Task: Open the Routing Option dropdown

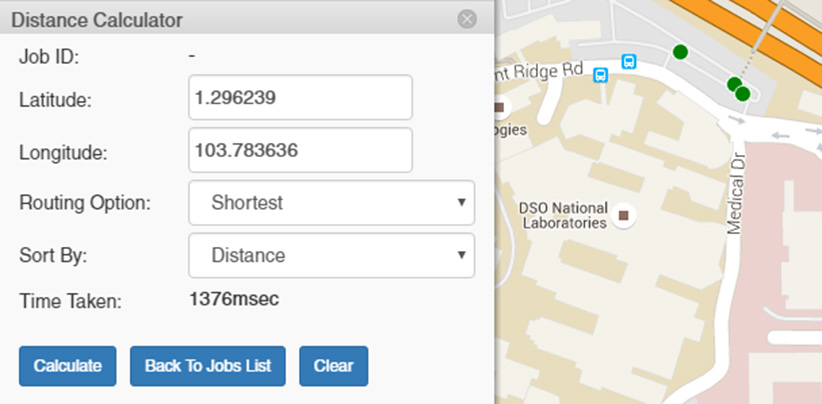Action: (x=331, y=203)
